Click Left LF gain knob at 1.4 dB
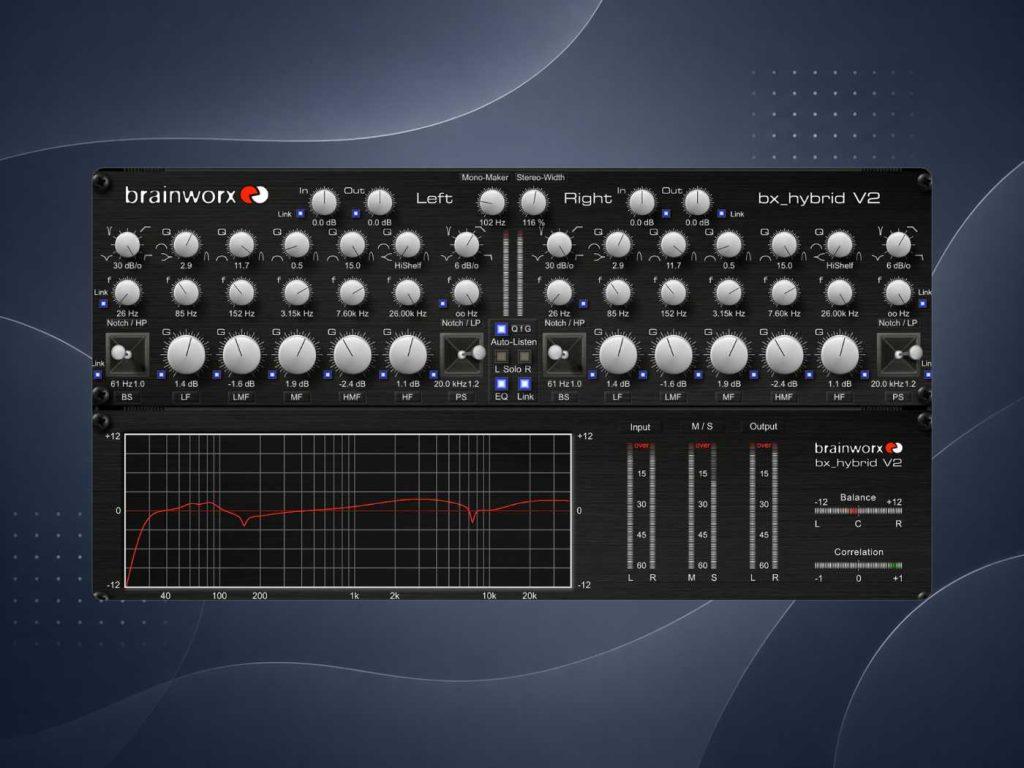The height and width of the screenshot is (768, 1024). coord(186,355)
